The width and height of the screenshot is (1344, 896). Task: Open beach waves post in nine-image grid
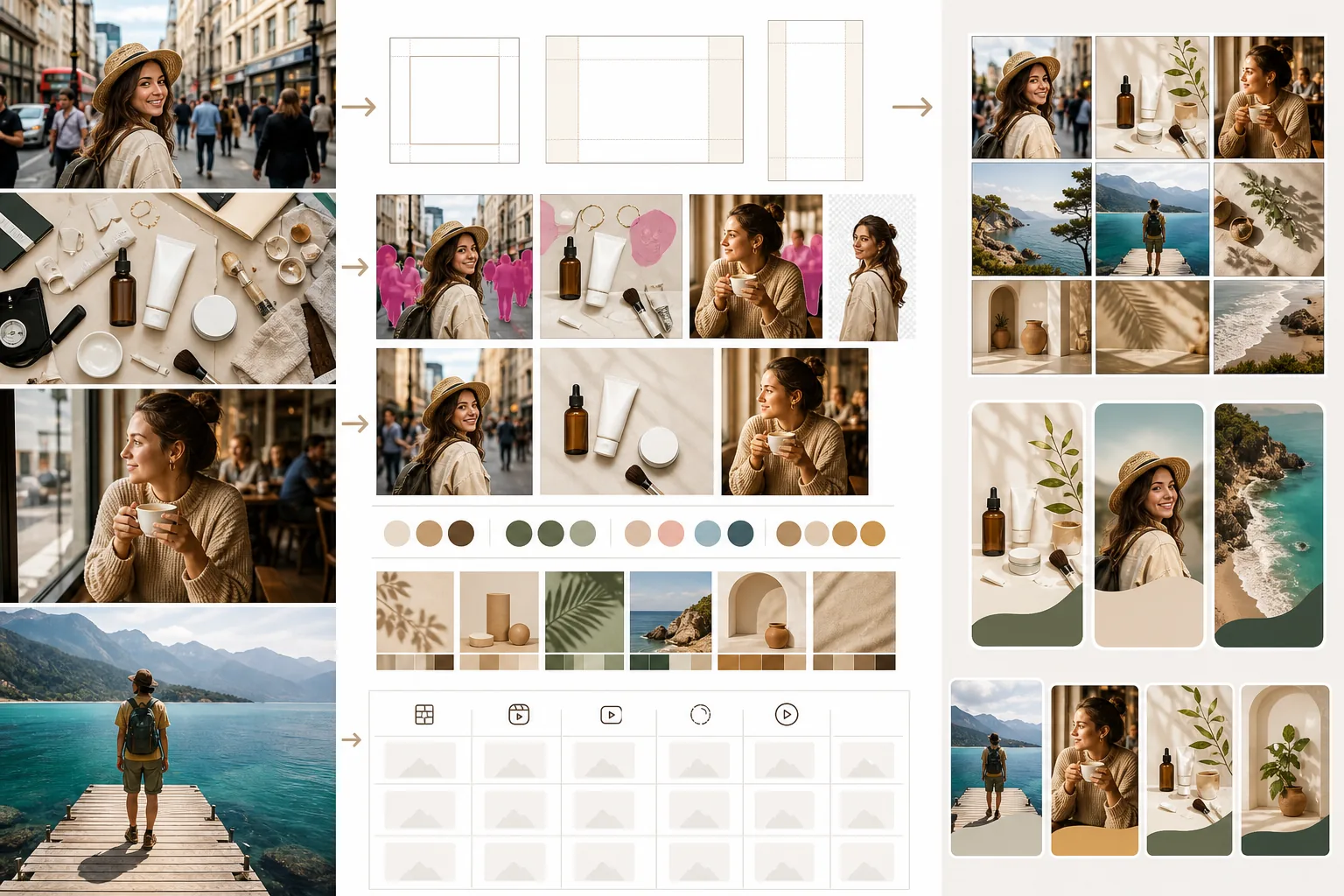[x=1269, y=327]
